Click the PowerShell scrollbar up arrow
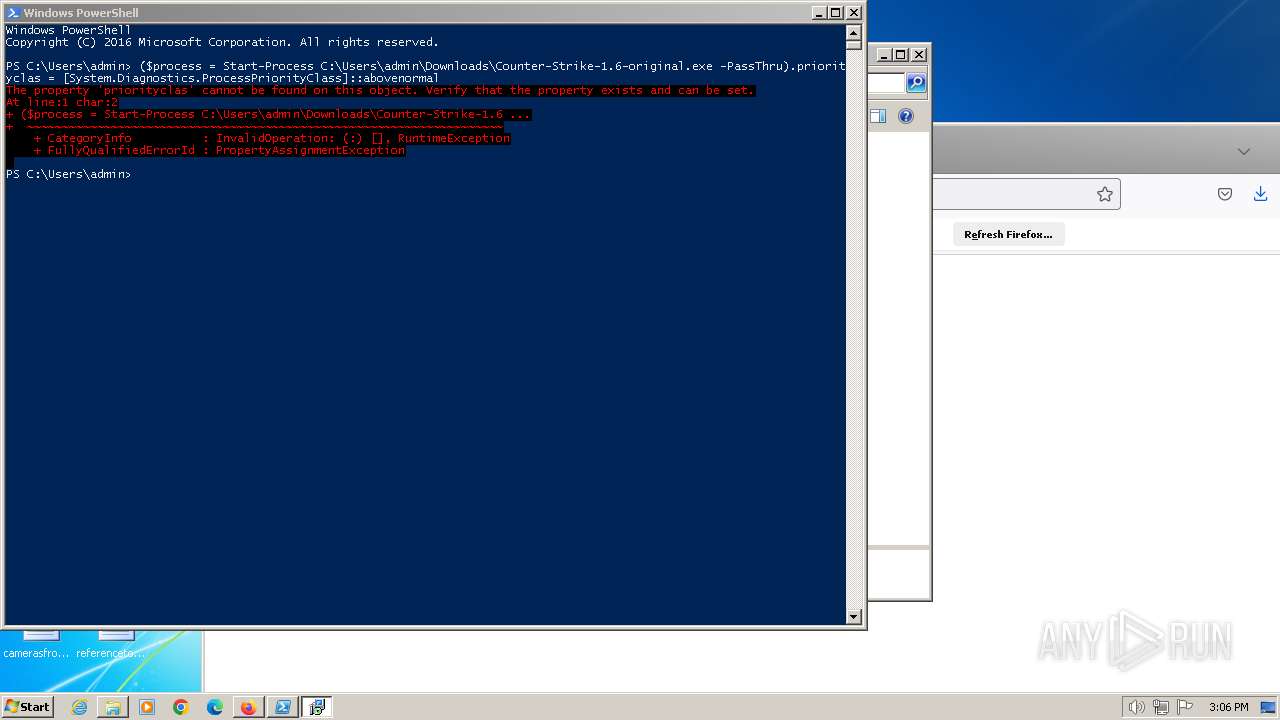Viewport: 1280px width, 720px height. [854, 31]
